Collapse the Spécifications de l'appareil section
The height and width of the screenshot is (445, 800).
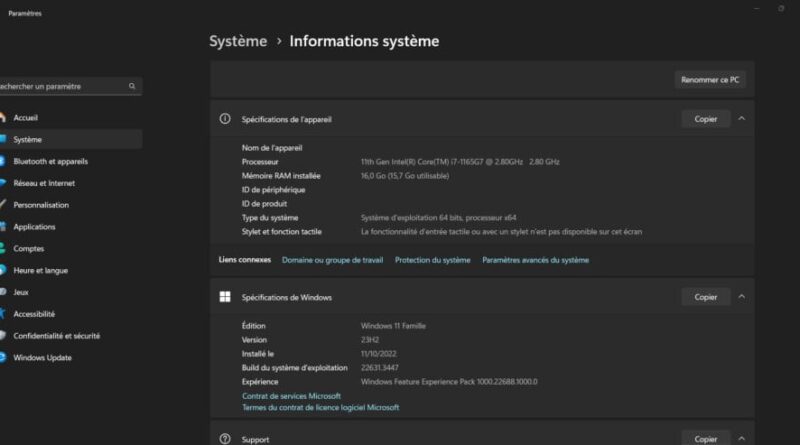pyautogui.click(x=742, y=118)
